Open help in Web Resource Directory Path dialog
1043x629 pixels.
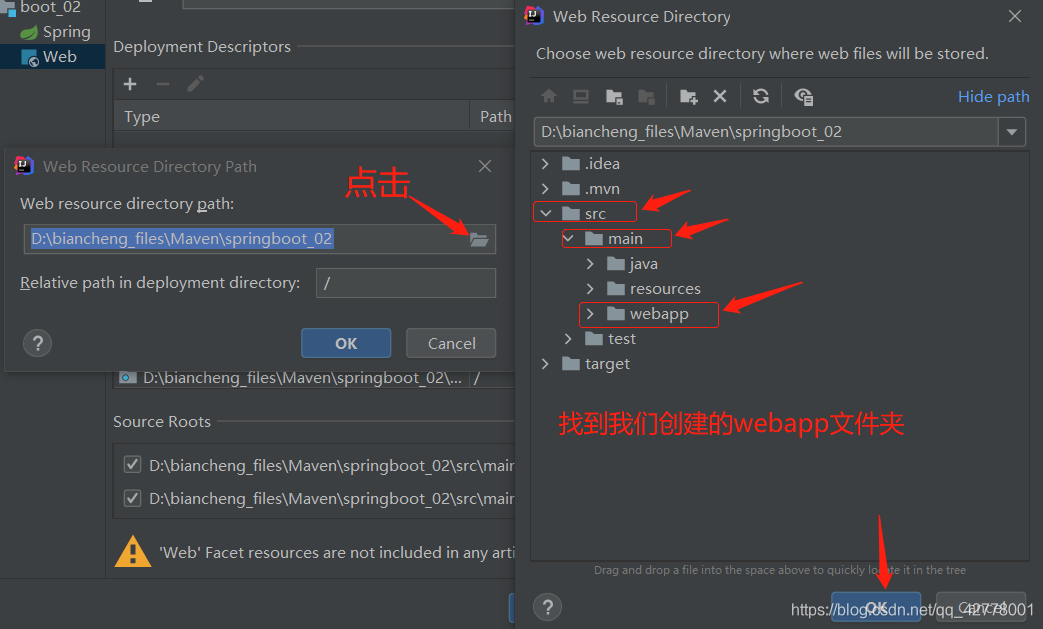pos(38,343)
